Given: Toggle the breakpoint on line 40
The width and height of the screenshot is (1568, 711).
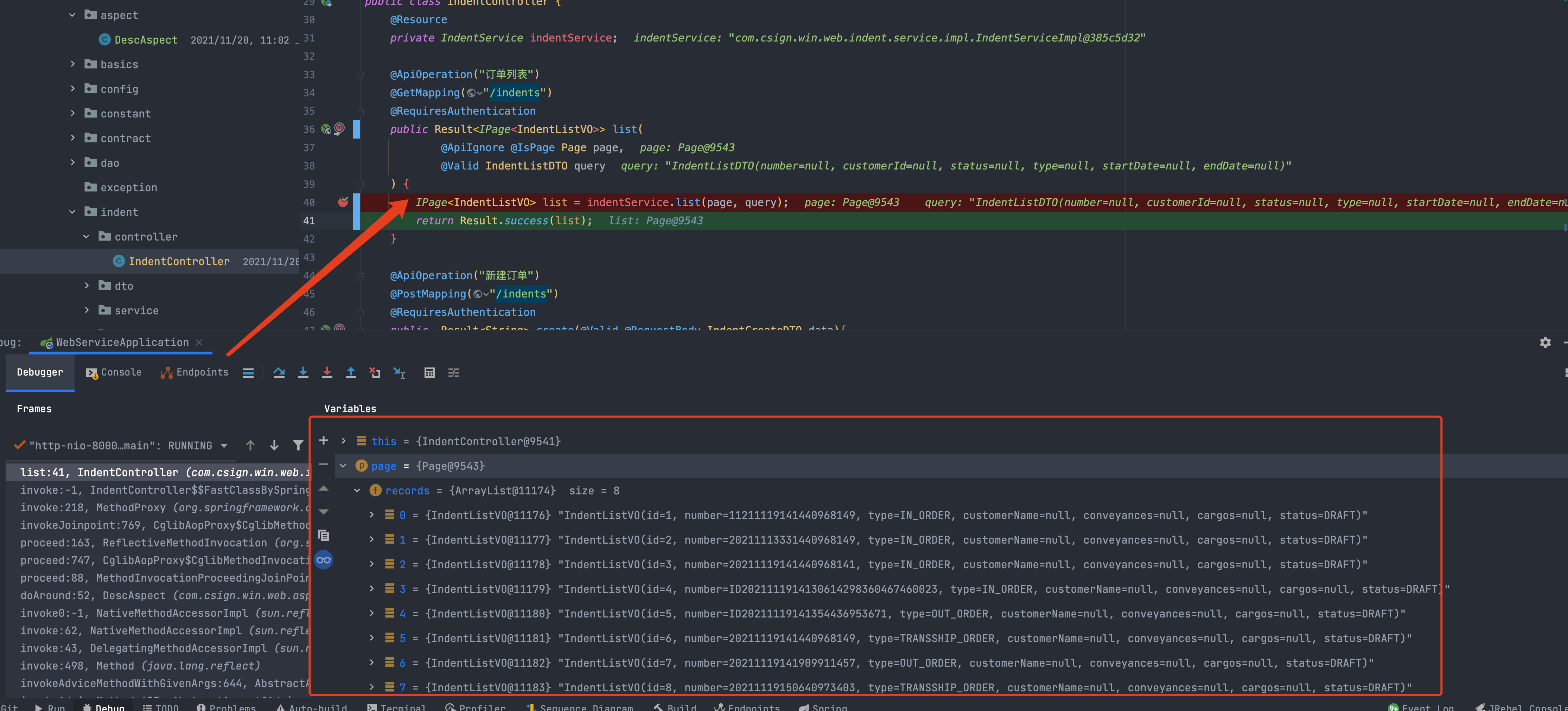Looking at the screenshot, I should point(343,202).
